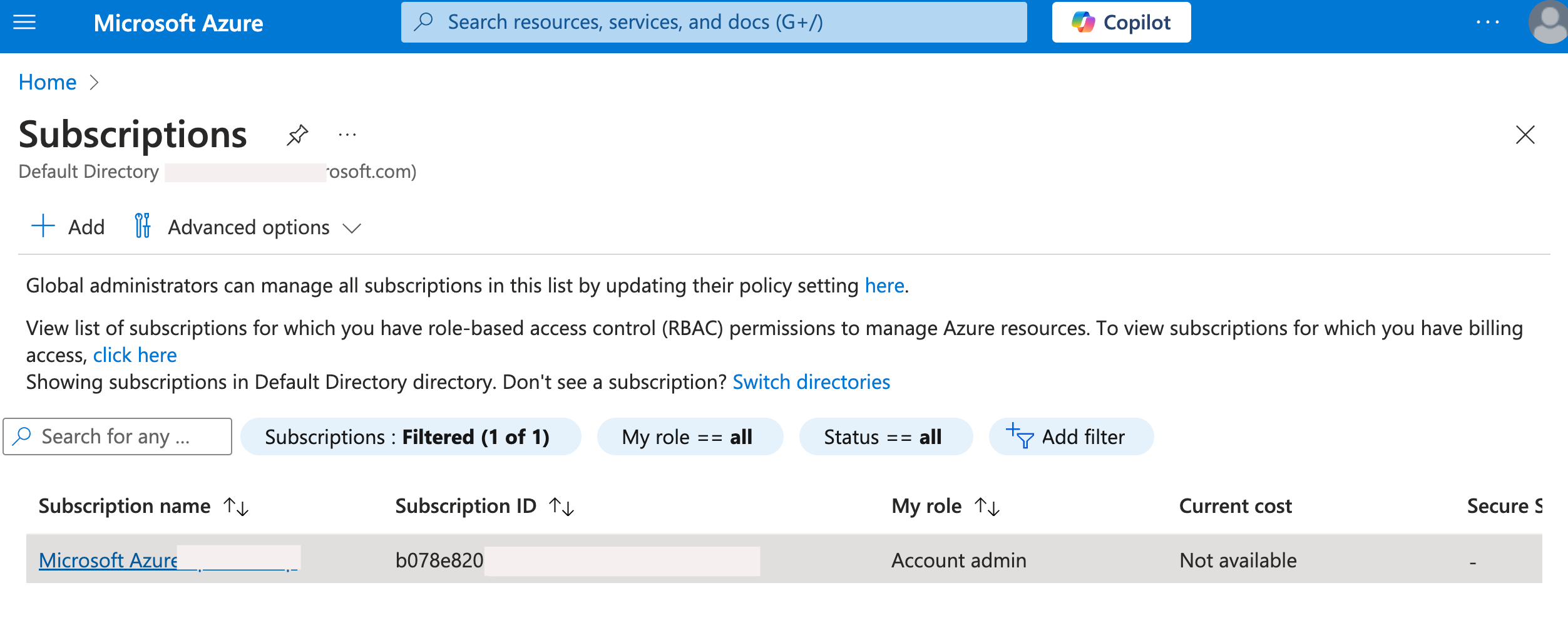Focus the global resource search box
The height and width of the screenshot is (620, 1568).
click(714, 23)
